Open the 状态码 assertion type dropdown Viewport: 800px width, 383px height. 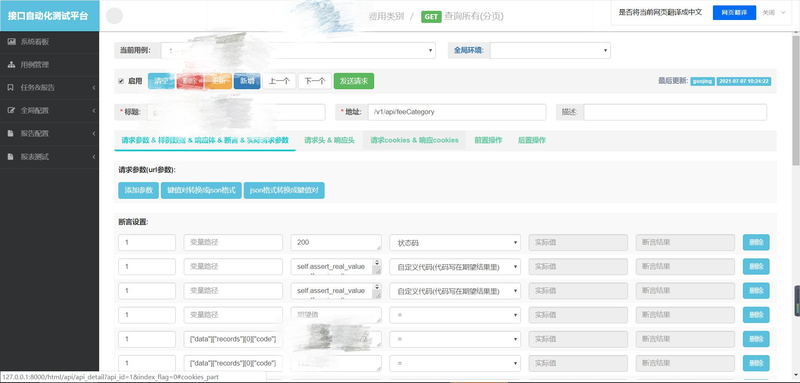pos(455,243)
